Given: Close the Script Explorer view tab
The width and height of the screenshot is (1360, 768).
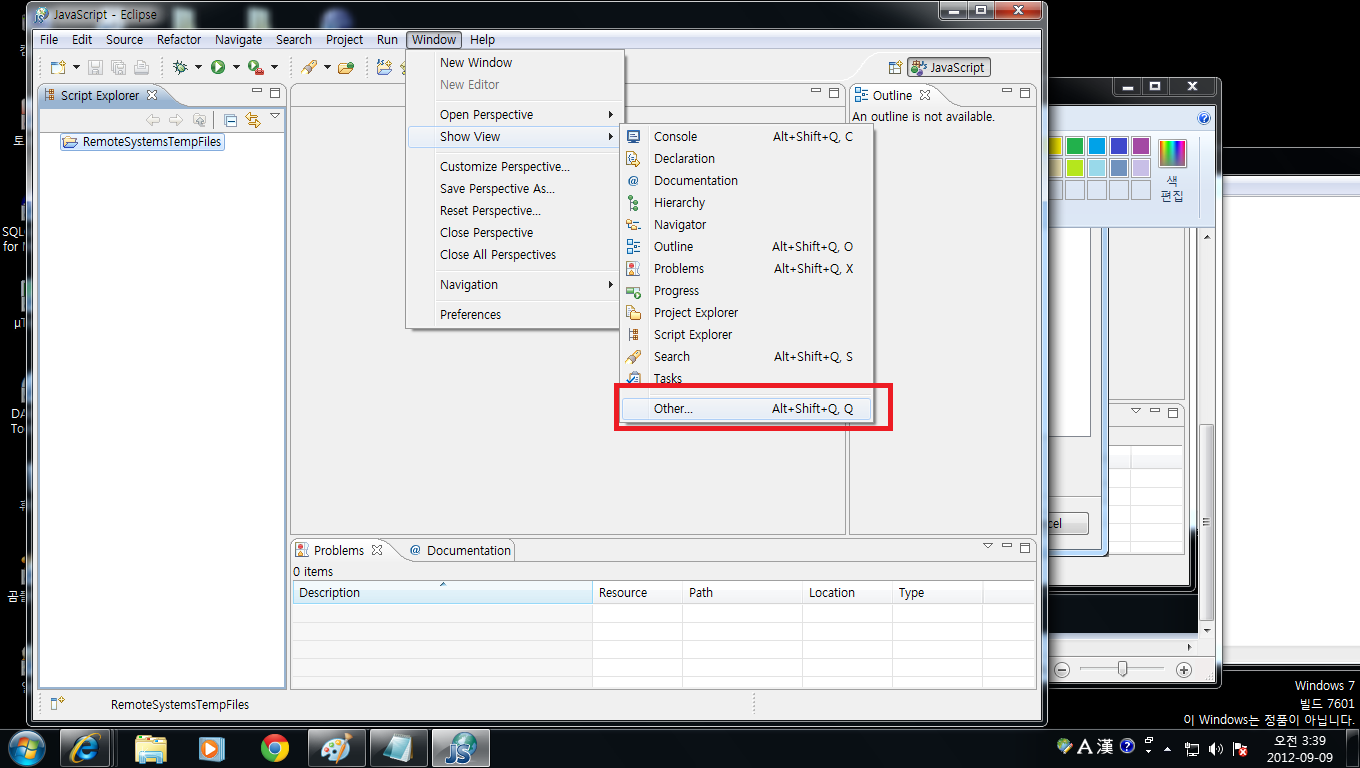Looking at the screenshot, I should pyautogui.click(x=152, y=95).
